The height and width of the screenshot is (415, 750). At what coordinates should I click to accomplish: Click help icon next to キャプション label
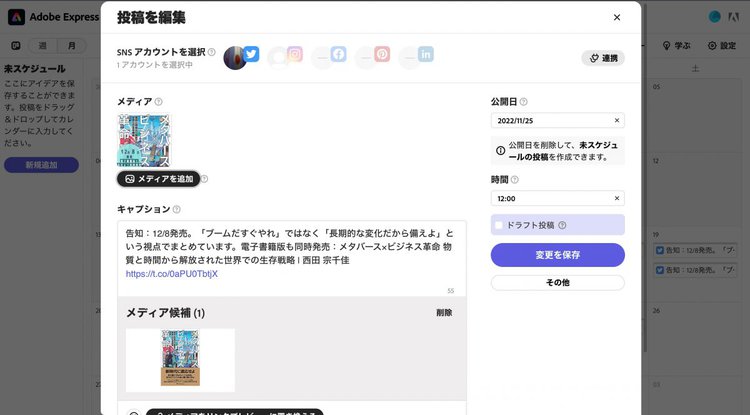pos(177,210)
